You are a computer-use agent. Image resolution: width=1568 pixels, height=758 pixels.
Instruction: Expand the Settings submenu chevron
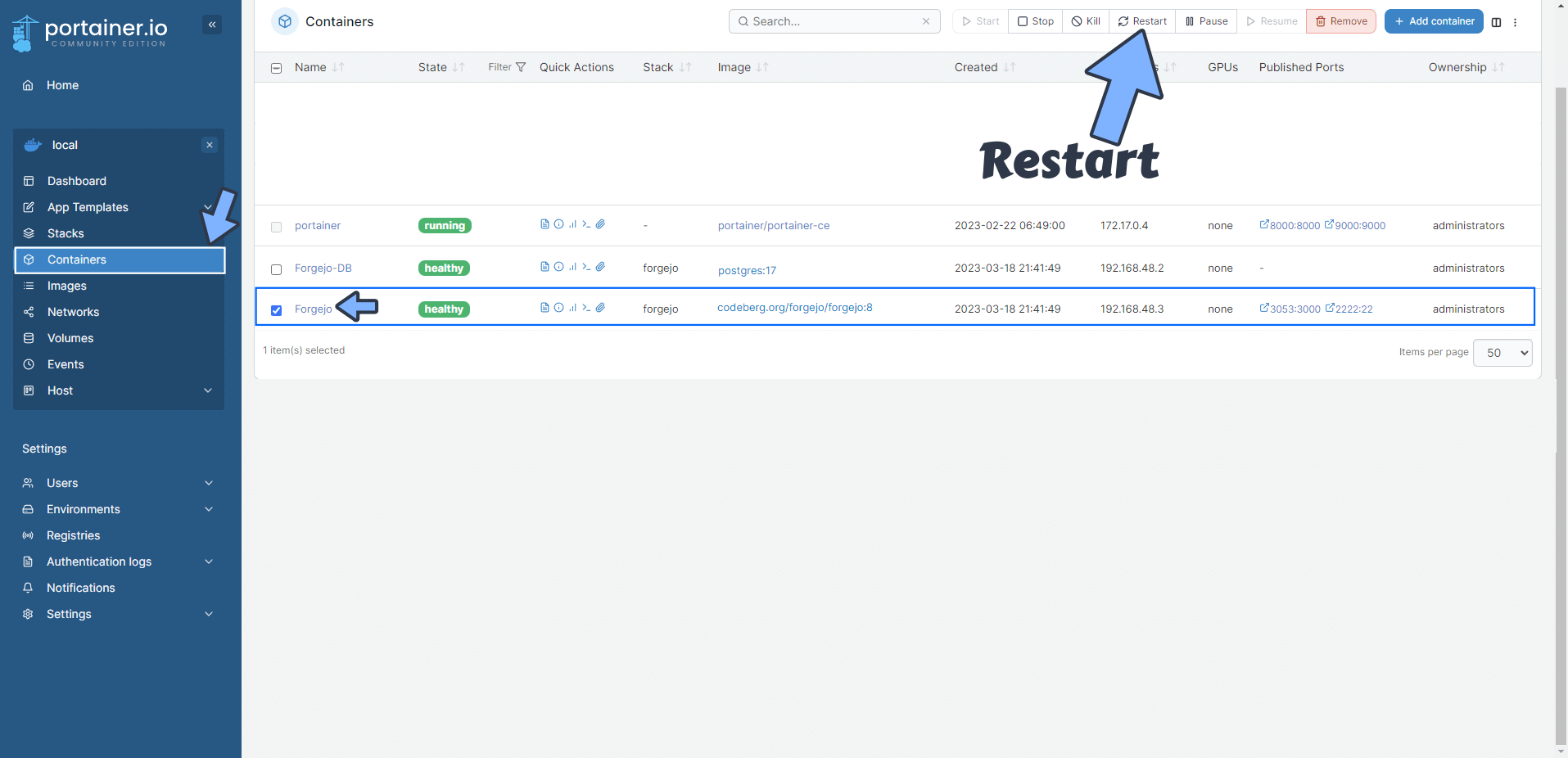[209, 614]
